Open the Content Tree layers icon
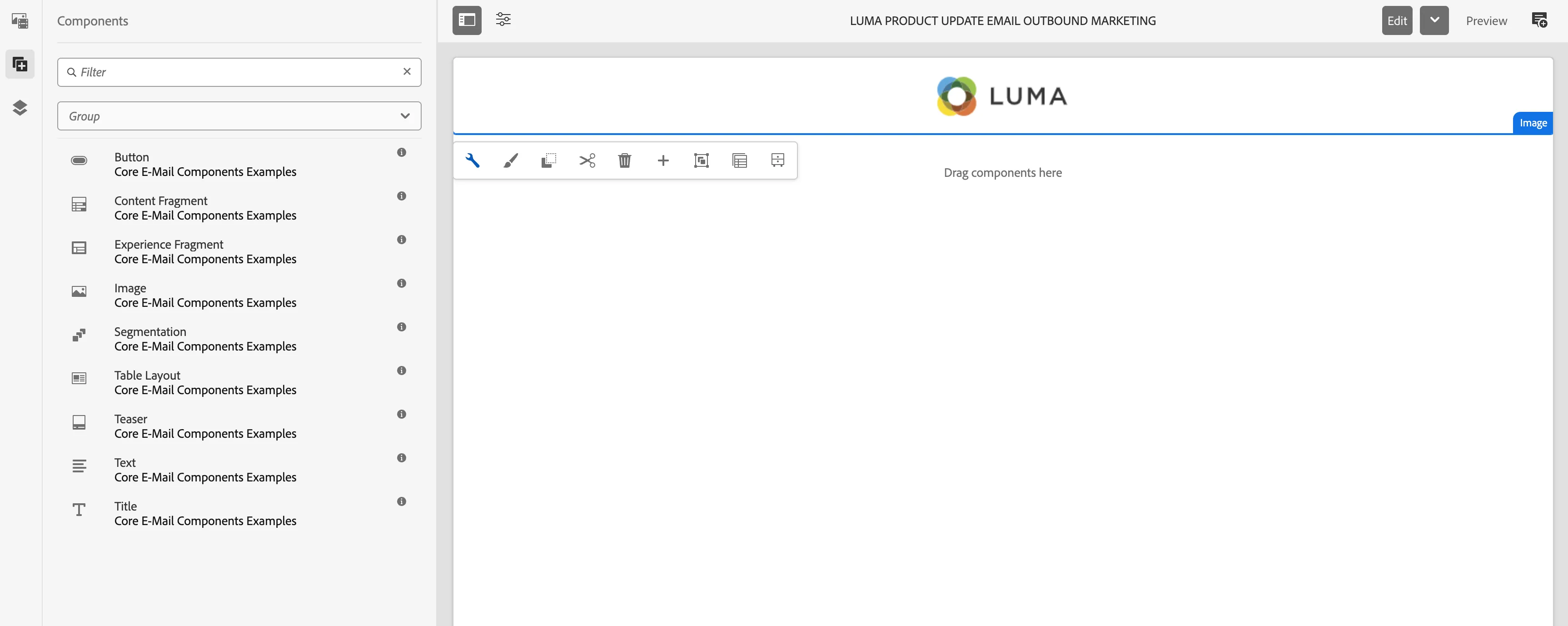The height and width of the screenshot is (626, 1568). [20, 108]
